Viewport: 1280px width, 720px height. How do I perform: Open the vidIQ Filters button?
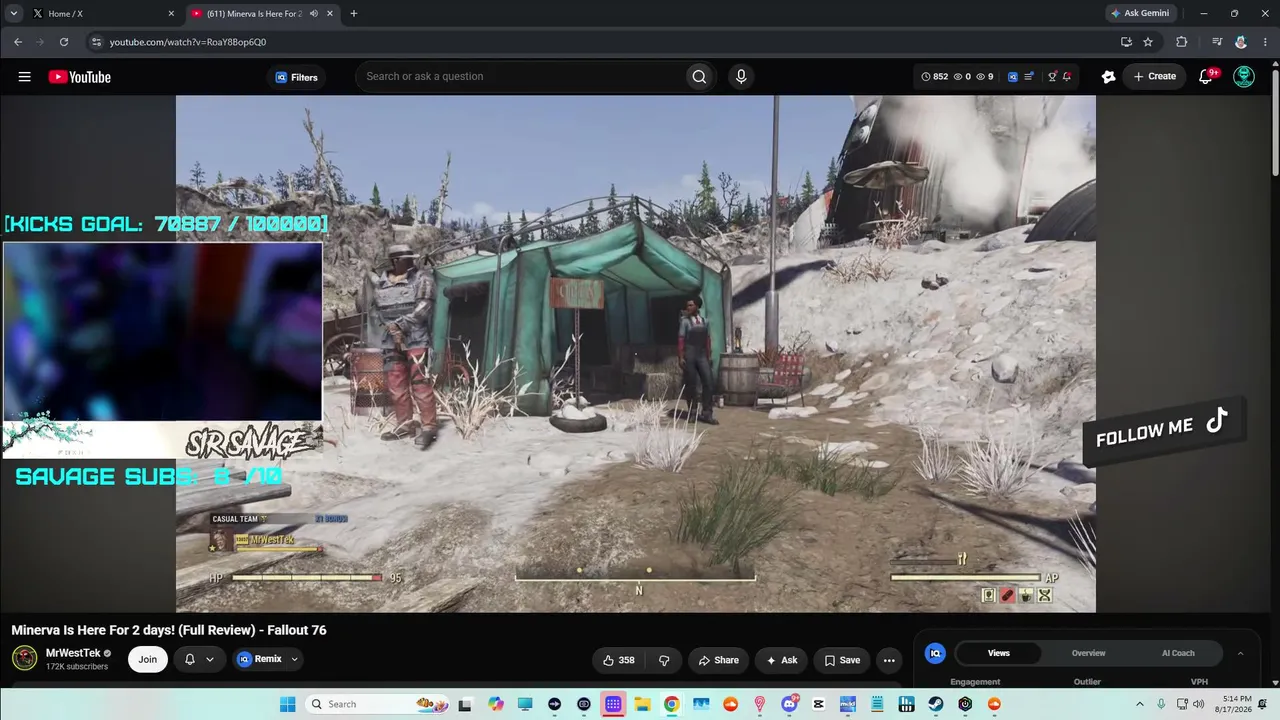point(296,77)
